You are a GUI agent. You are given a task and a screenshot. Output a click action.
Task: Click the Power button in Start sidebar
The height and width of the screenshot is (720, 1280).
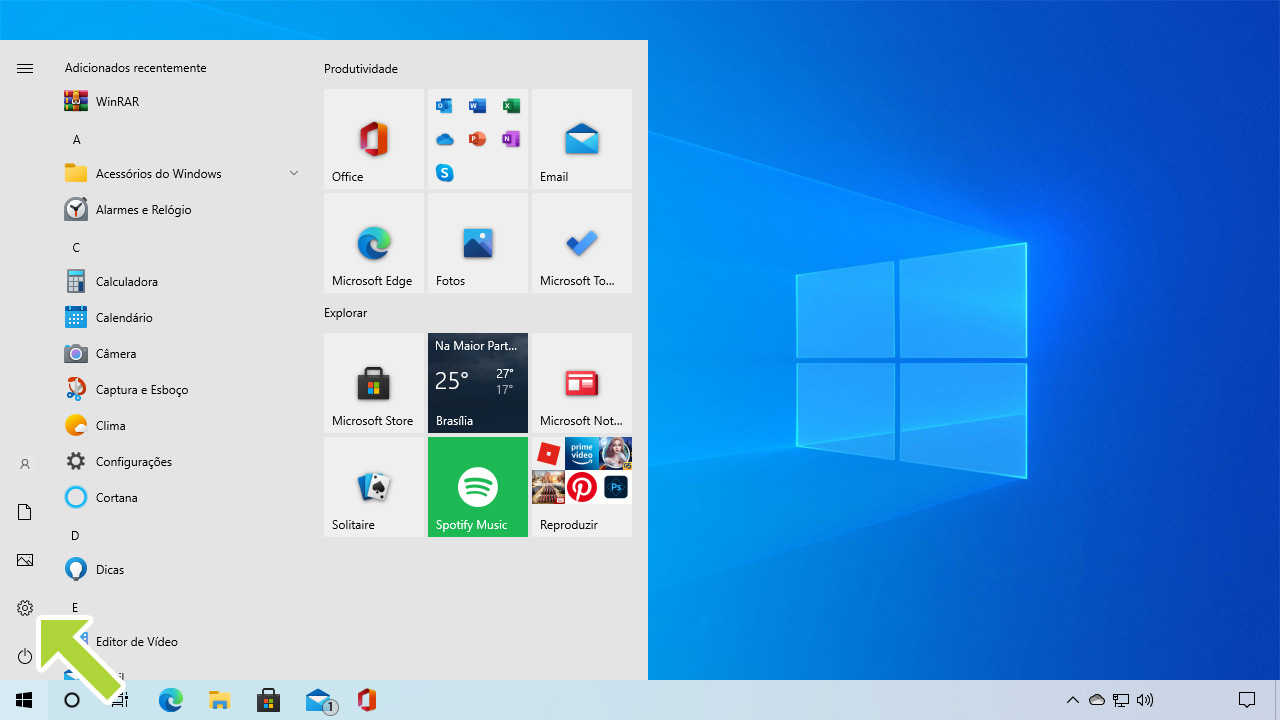click(x=25, y=656)
